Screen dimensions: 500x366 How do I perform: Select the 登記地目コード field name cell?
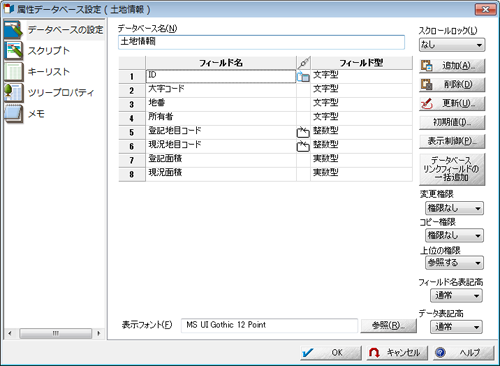coord(221,132)
